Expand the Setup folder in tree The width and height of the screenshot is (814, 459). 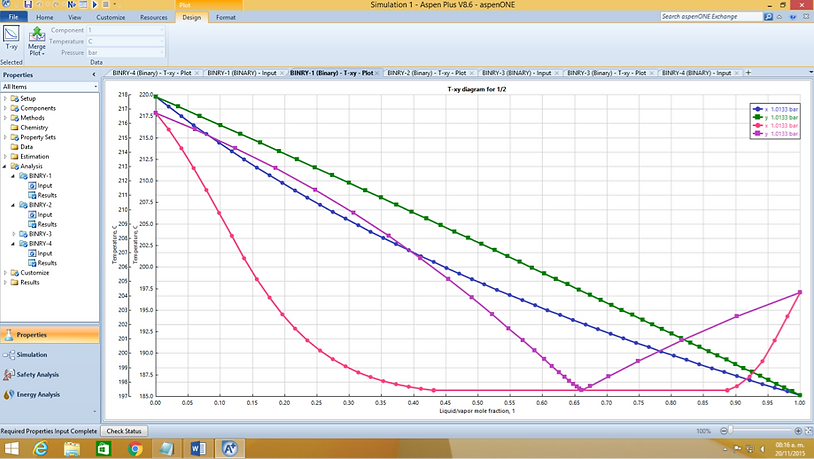(5, 98)
